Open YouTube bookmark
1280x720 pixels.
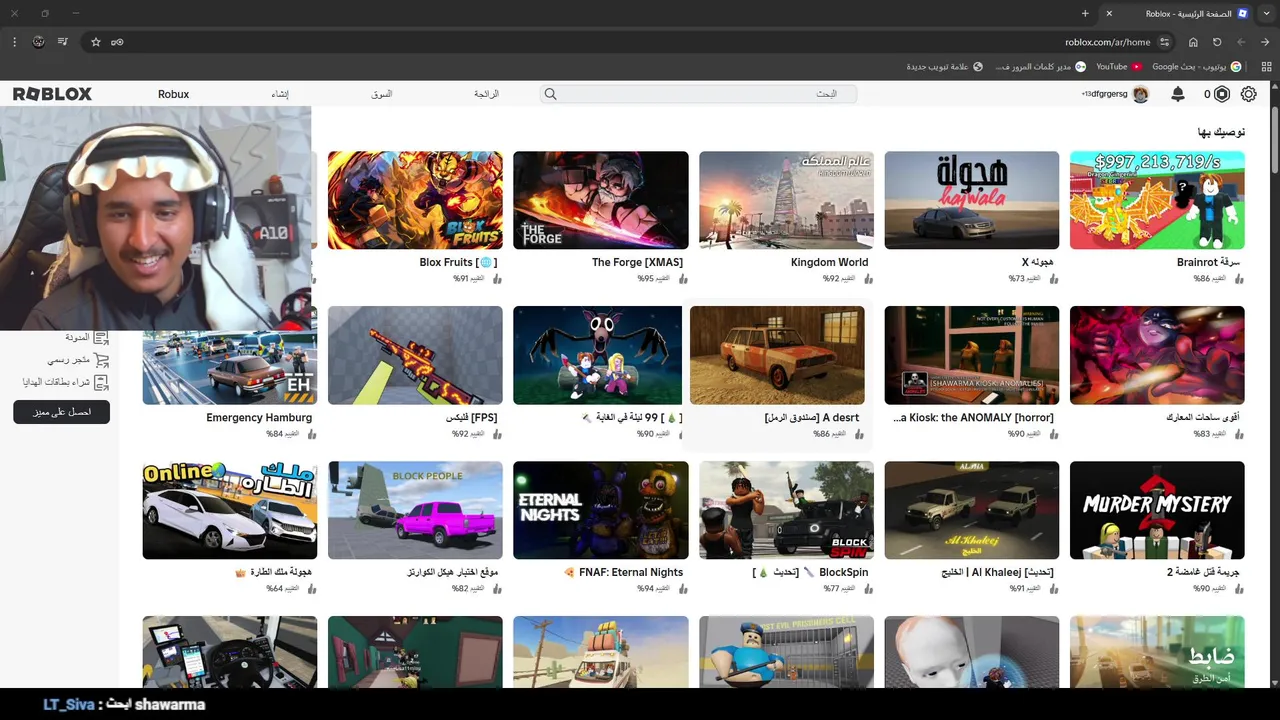pos(1118,67)
